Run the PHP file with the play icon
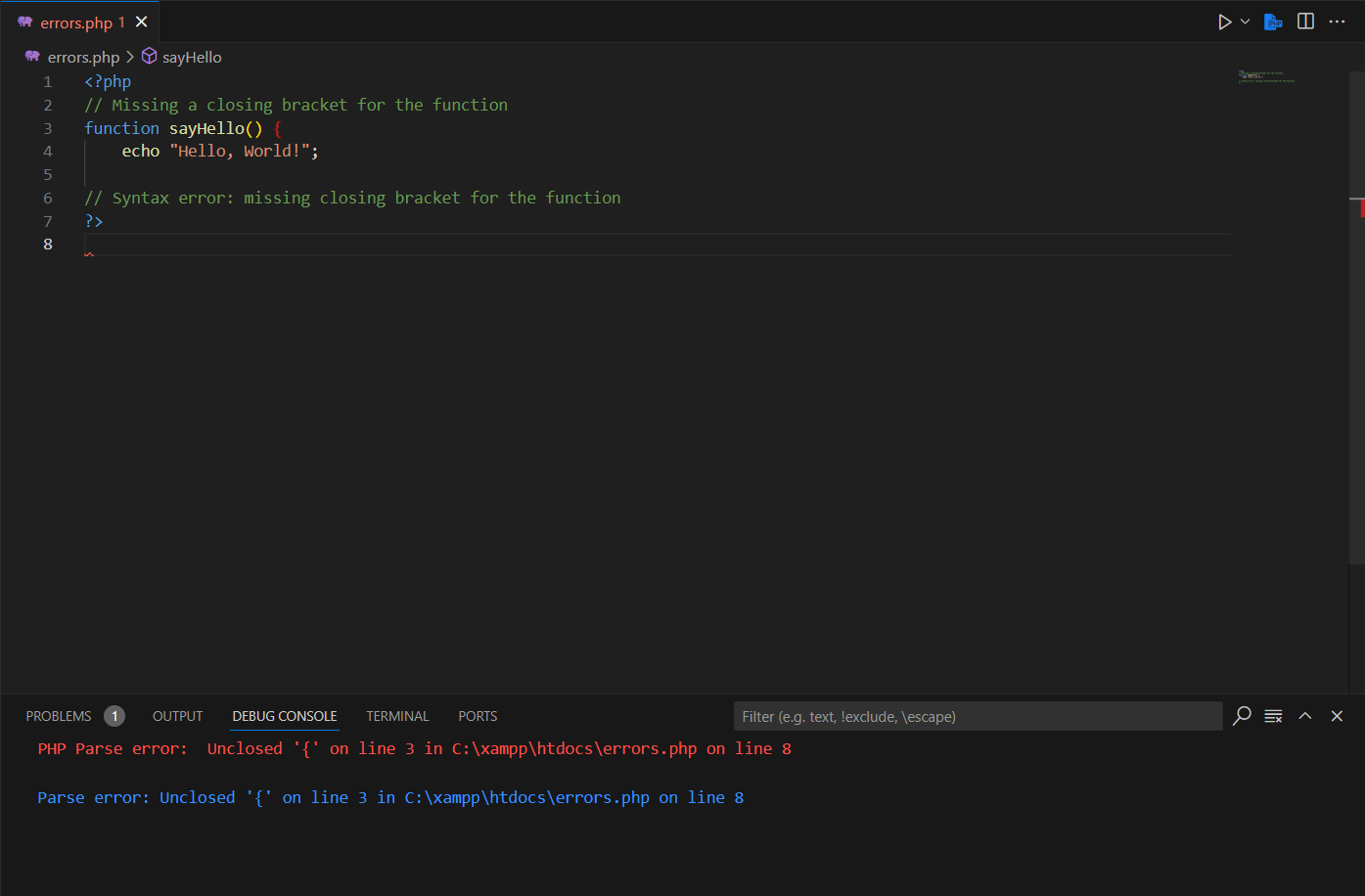Screen dimensions: 1365x896 click(x=1224, y=22)
